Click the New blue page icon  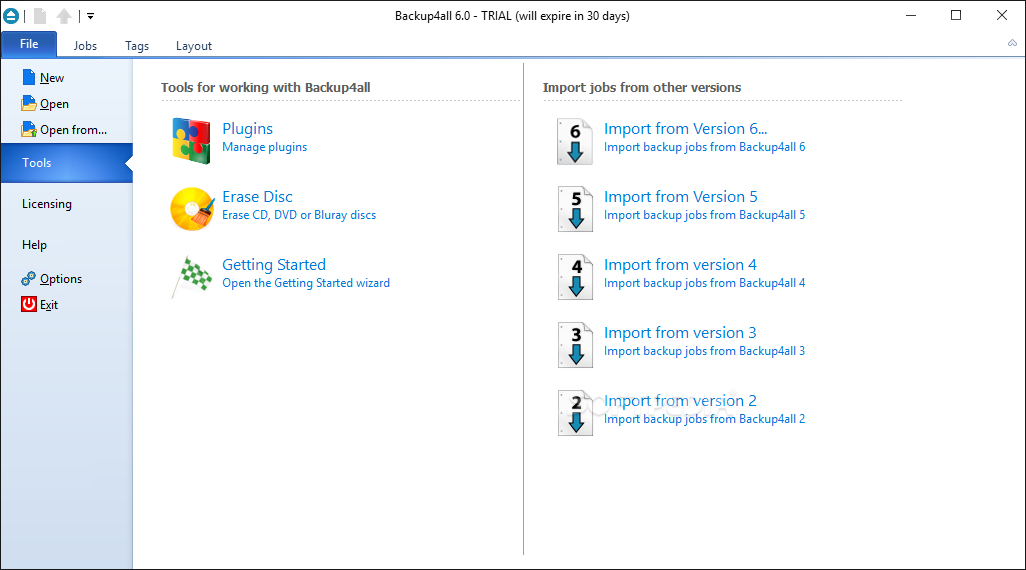coord(29,77)
